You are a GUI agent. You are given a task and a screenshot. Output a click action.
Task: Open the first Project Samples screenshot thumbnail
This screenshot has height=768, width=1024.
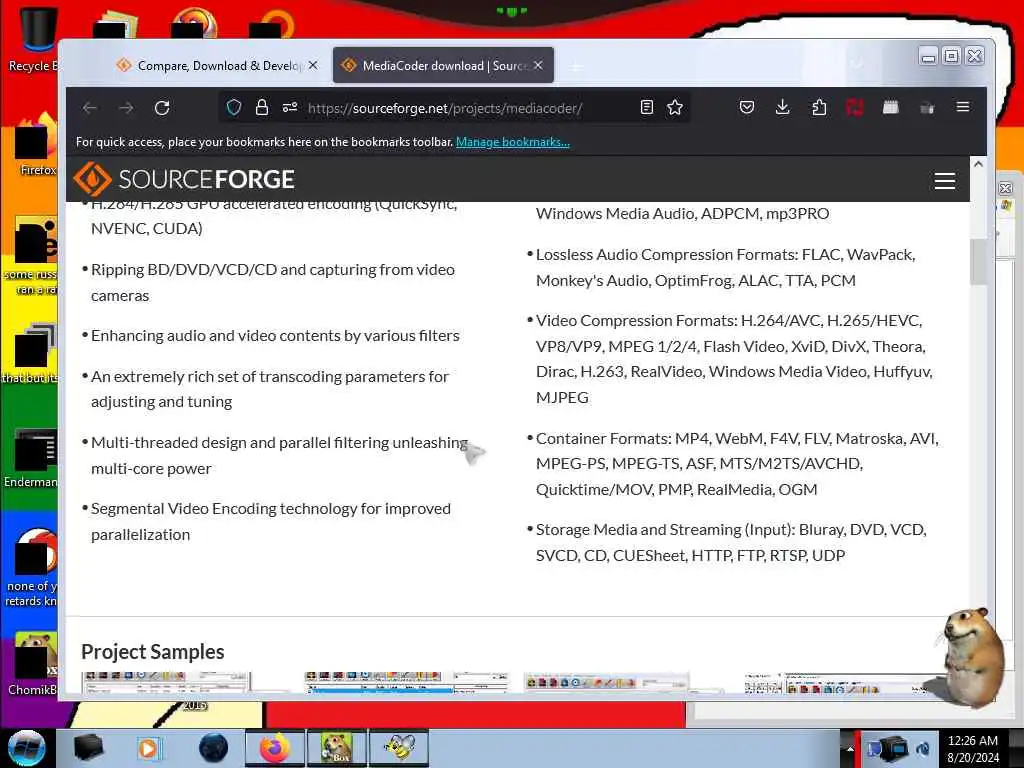pyautogui.click(x=166, y=682)
